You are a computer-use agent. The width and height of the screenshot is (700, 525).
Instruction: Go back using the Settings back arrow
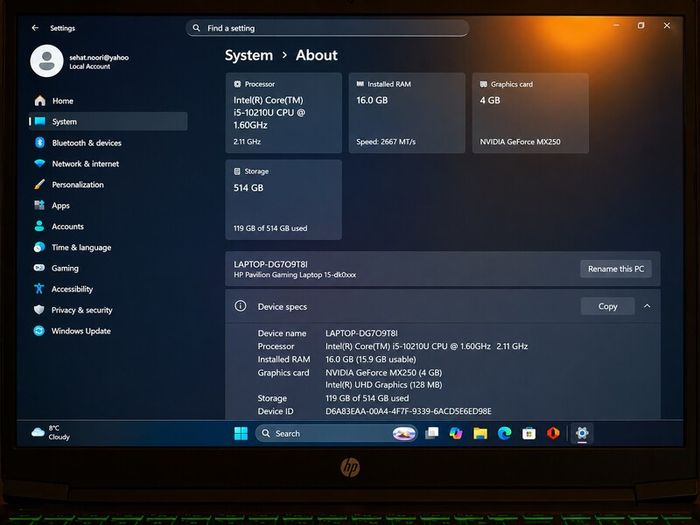coord(35,28)
